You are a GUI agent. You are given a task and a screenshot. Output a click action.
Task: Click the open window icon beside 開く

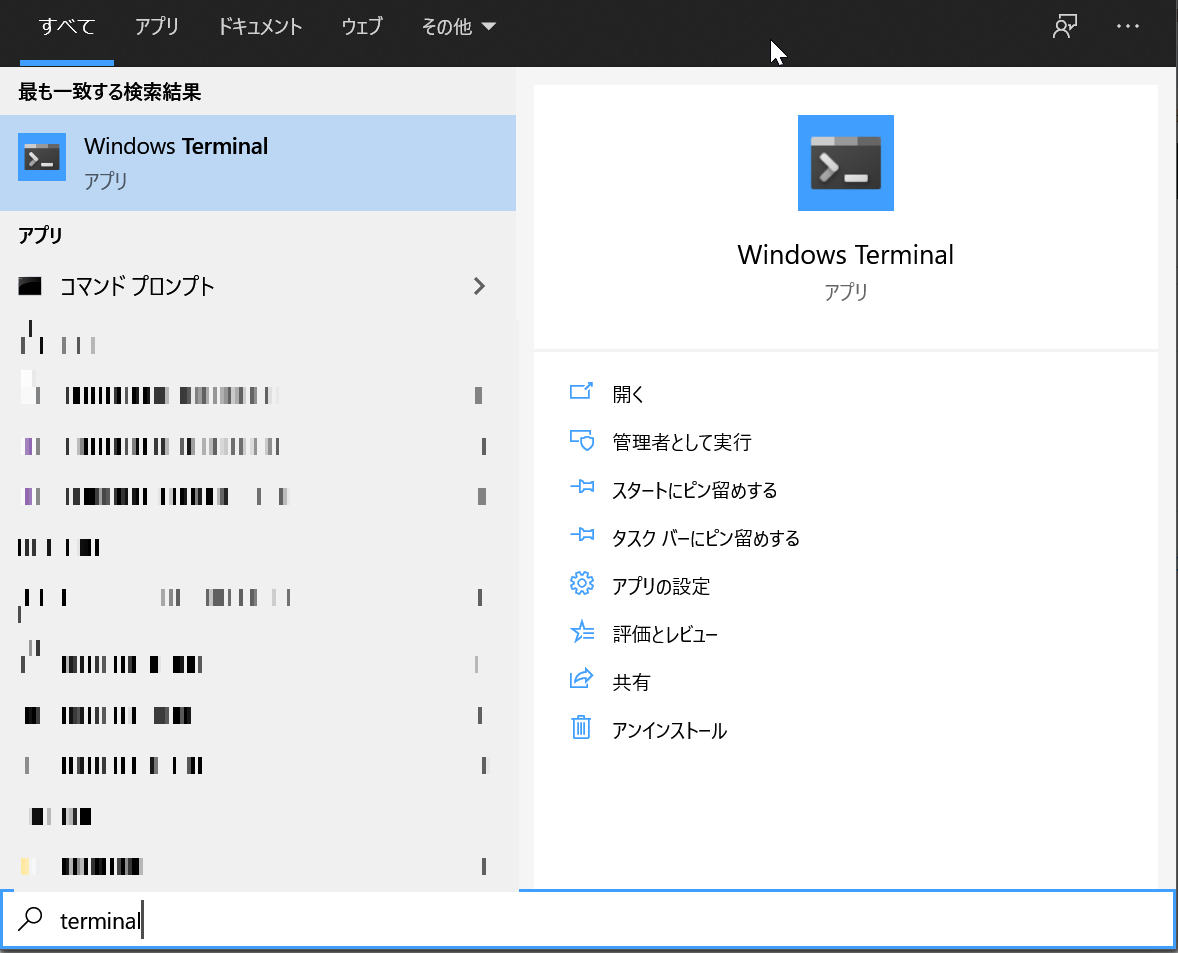pyautogui.click(x=581, y=391)
